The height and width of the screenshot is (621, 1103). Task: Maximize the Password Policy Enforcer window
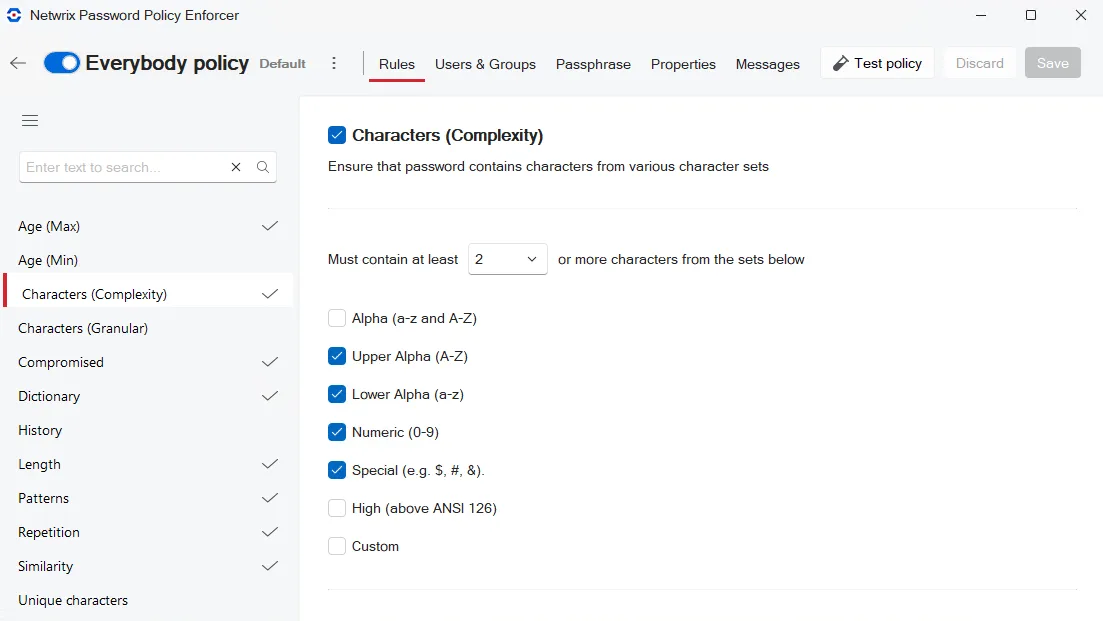pos(1031,15)
